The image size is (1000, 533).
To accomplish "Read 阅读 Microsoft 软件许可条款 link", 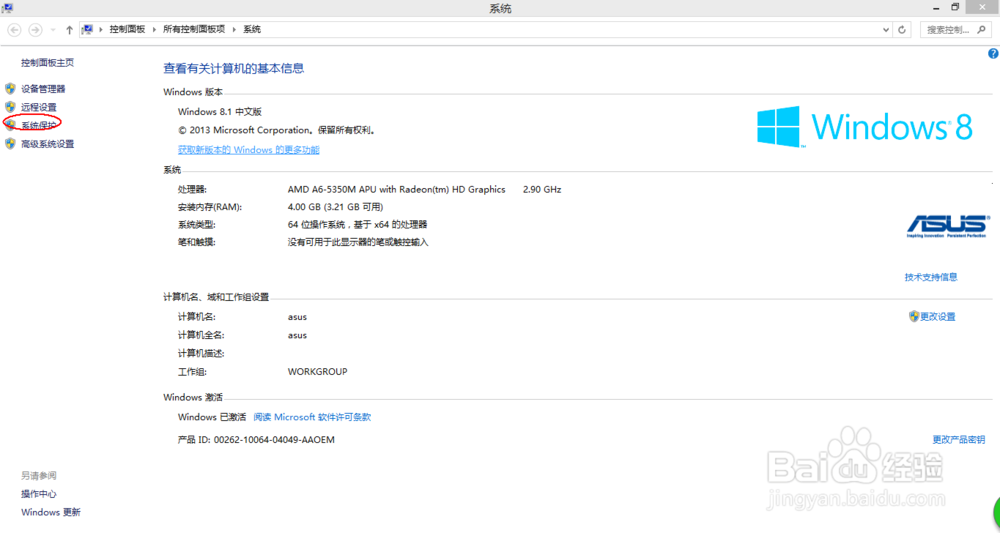I will click(312, 417).
